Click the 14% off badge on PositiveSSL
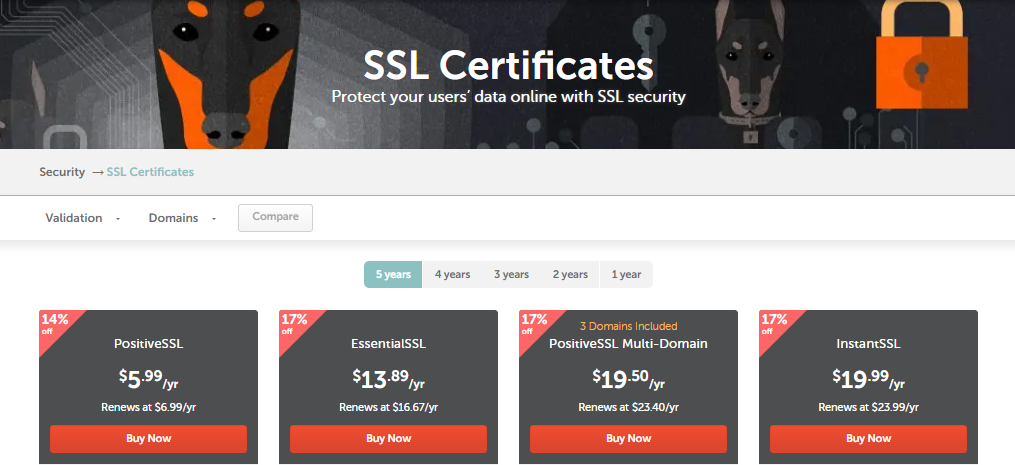 click(x=54, y=323)
